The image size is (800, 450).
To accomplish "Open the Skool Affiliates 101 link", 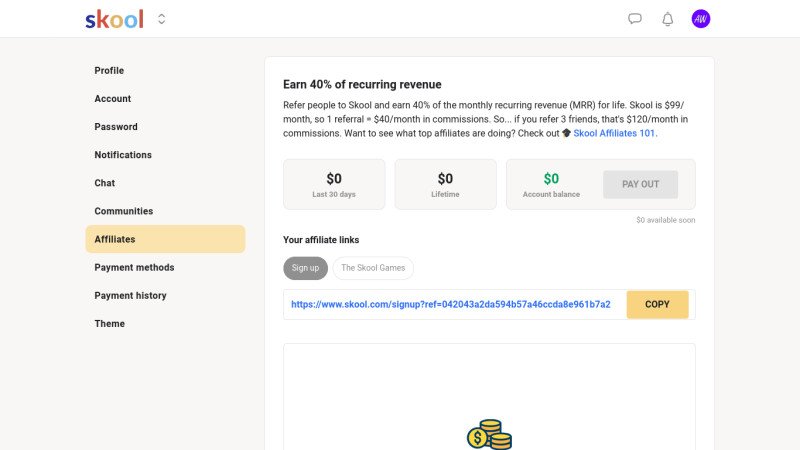I will click(x=614, y=133).
